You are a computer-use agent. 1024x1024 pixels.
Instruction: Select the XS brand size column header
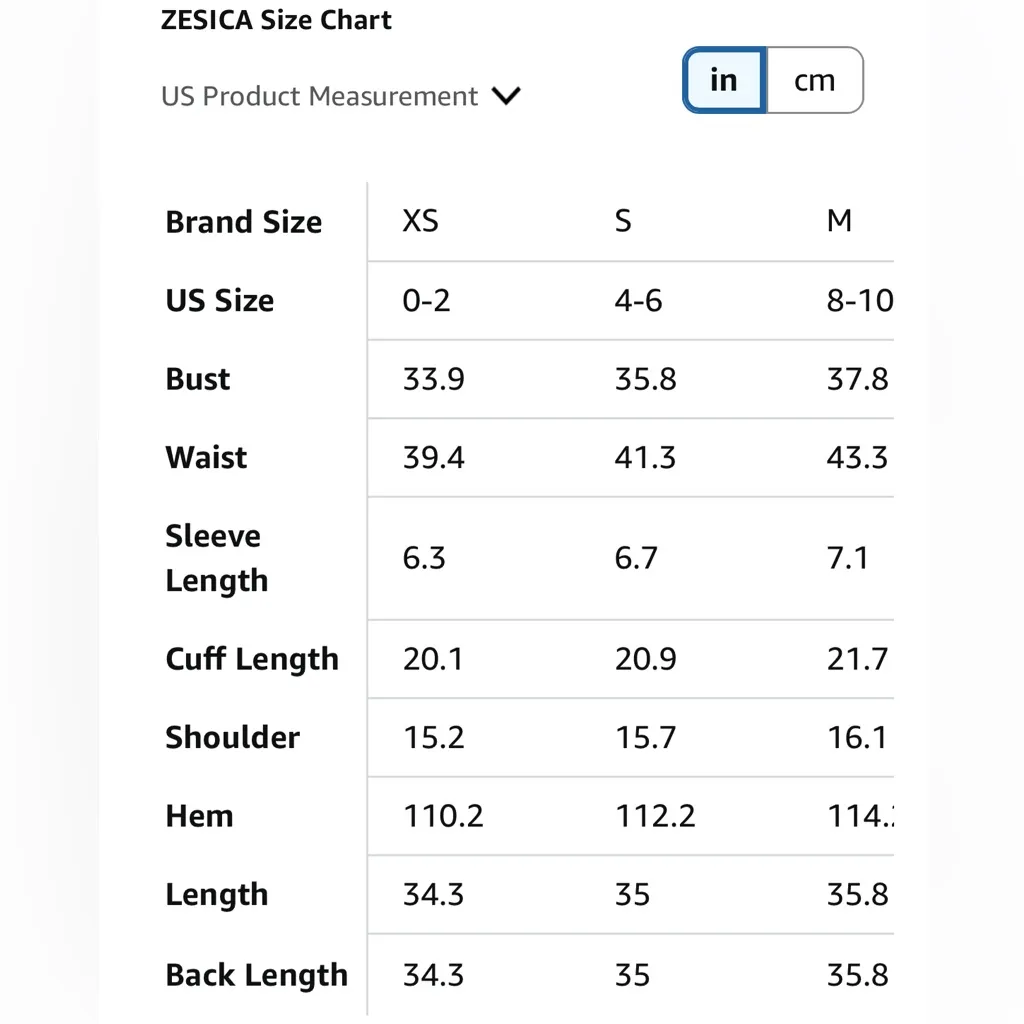pyautogui.click(x=420, y=221)
